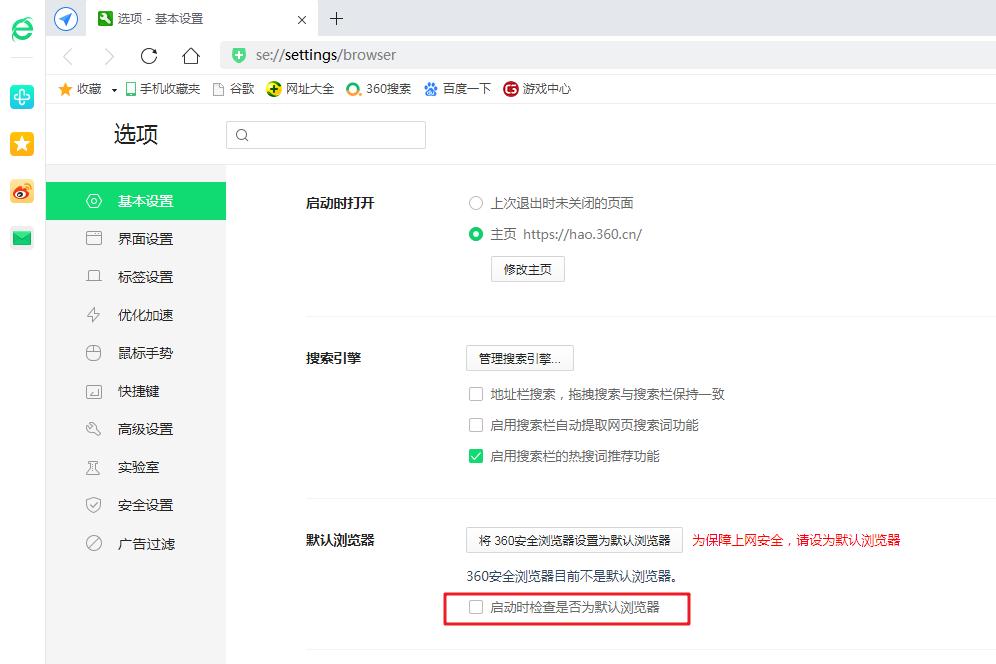
Task: Click the compass icon beside the tabs
Action: tap(66, 19)
